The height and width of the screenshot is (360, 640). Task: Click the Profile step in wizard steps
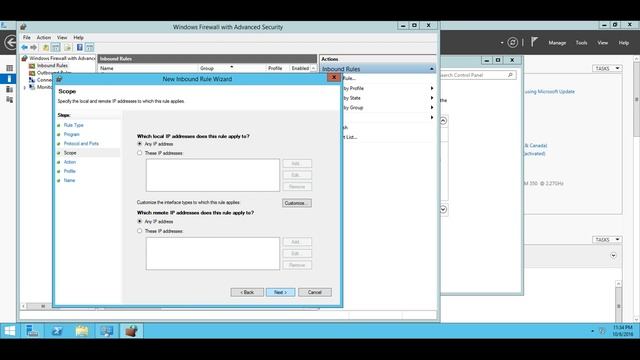click(69, 171)
